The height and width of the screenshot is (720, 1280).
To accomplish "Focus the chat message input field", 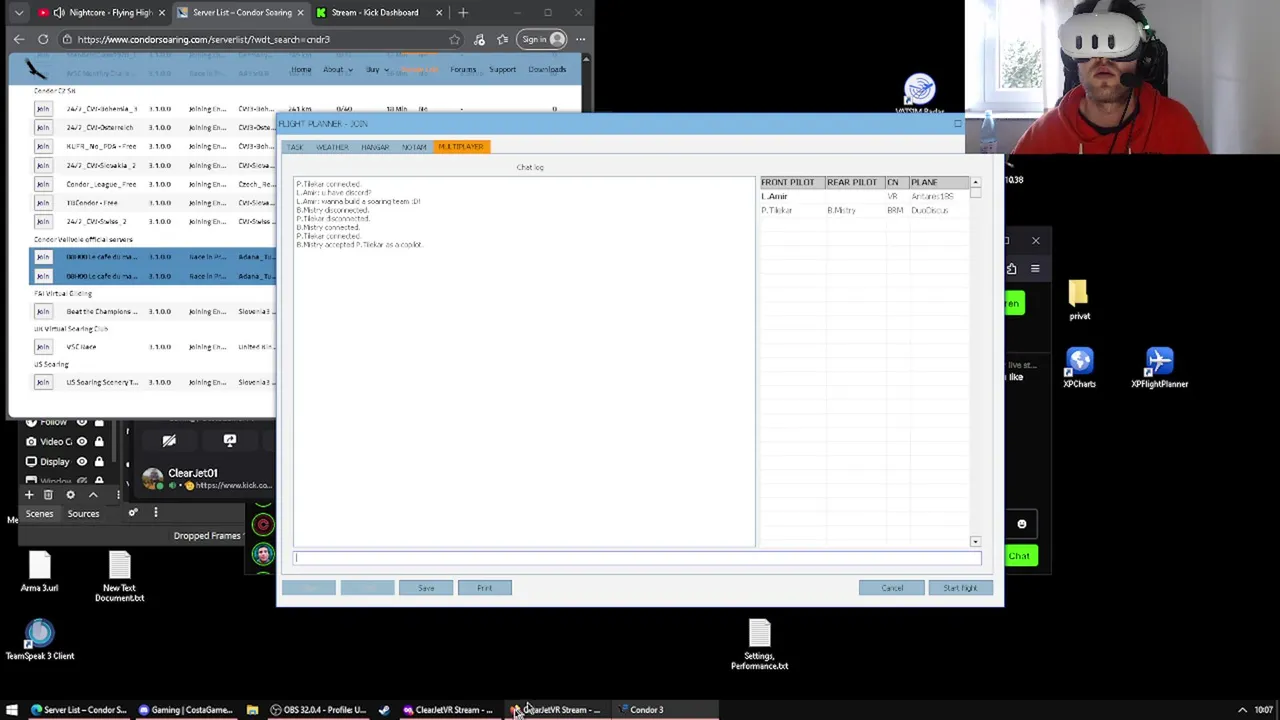I will tap(637, 558).
